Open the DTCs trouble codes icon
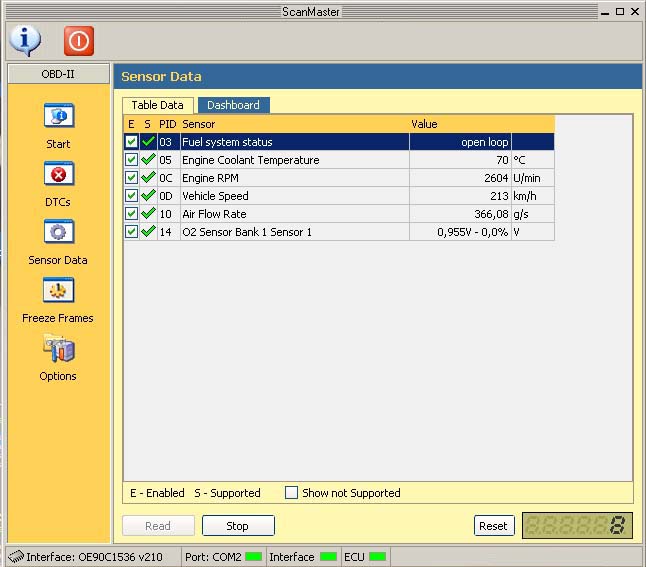The image size is (646, 567). pyautogui.click(x=59, y=174)
